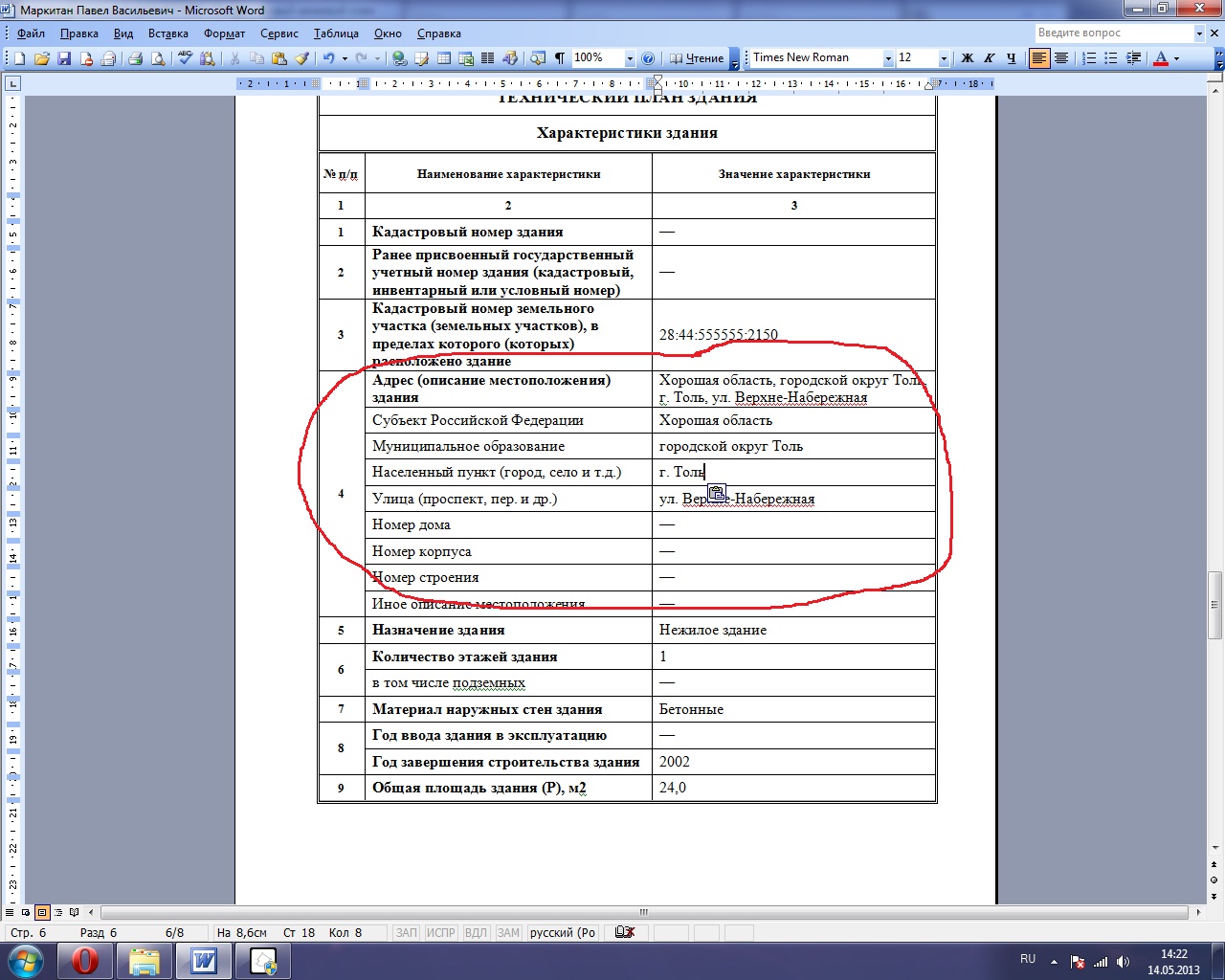Image resolution: width=1225 pixels, height=980 pixels.
Task: Click the Print icon in the toolbar
Action: [x=135, y=58]
